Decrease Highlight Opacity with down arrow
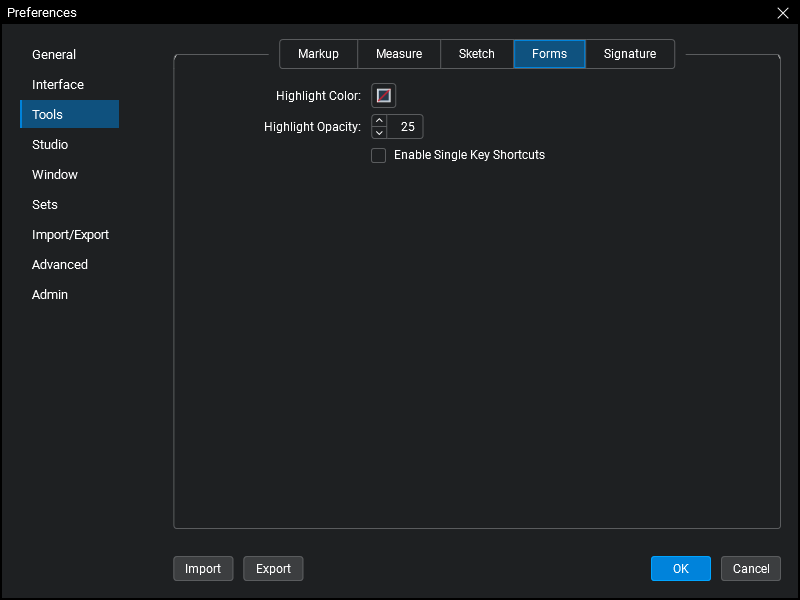This screenshot has width=800, height=600. [x=379, y=133]
